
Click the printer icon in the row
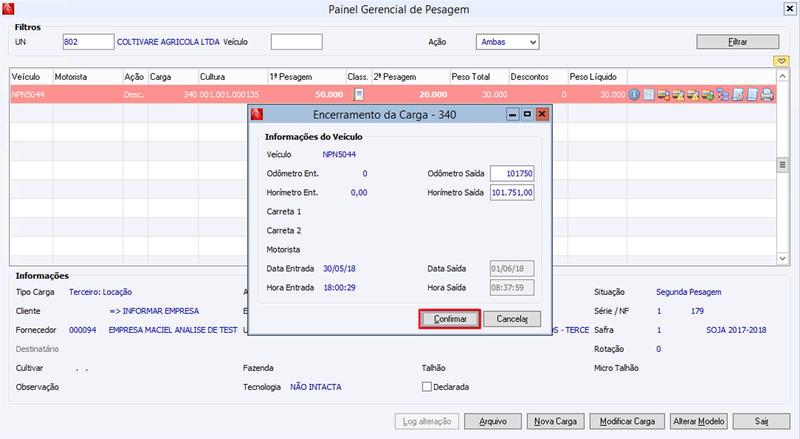(767, 94)
